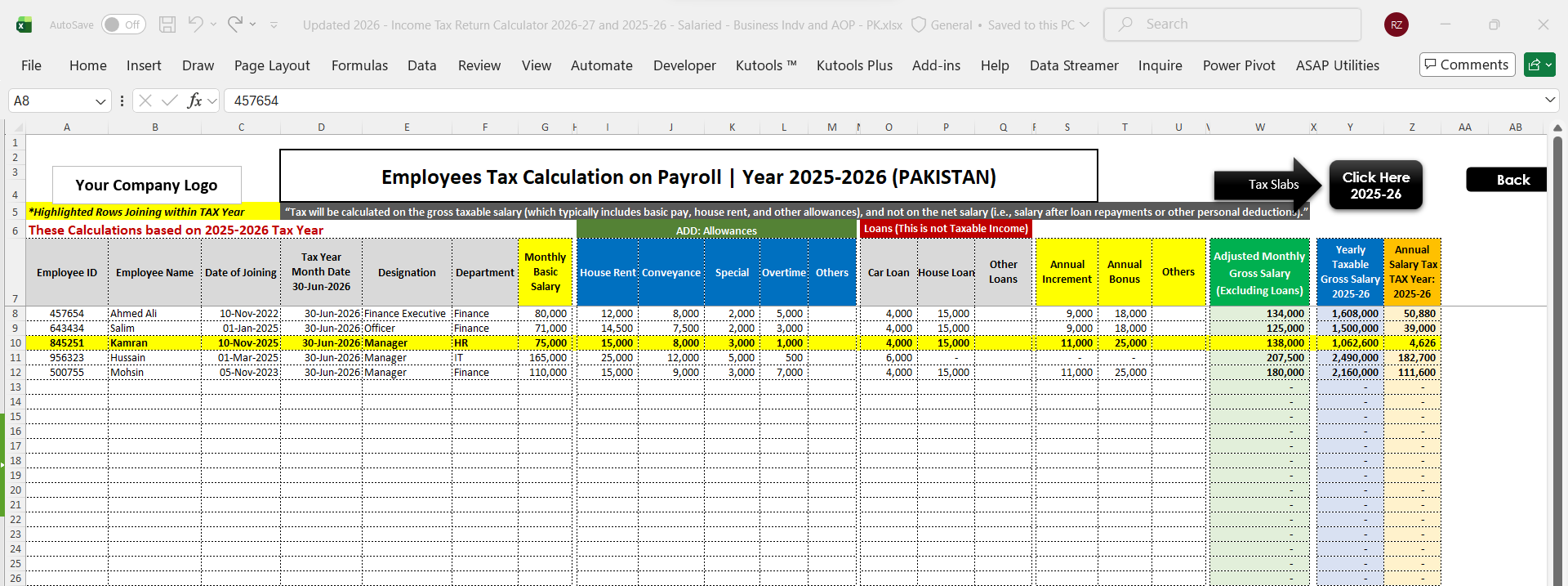Open the Undo history dropdown arrow
The image size is (1568, 586).
[x=214, y=25]
